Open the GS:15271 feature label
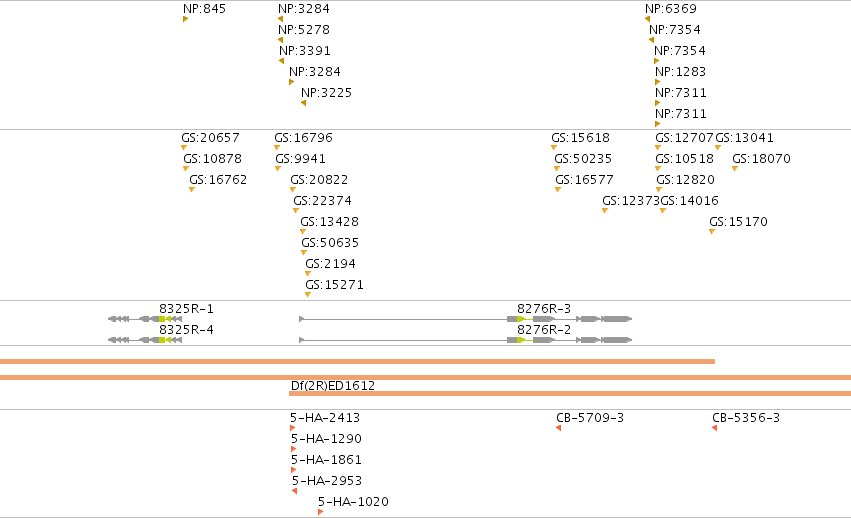Screen dimensions: 851x518 click(x=334, y=285)
